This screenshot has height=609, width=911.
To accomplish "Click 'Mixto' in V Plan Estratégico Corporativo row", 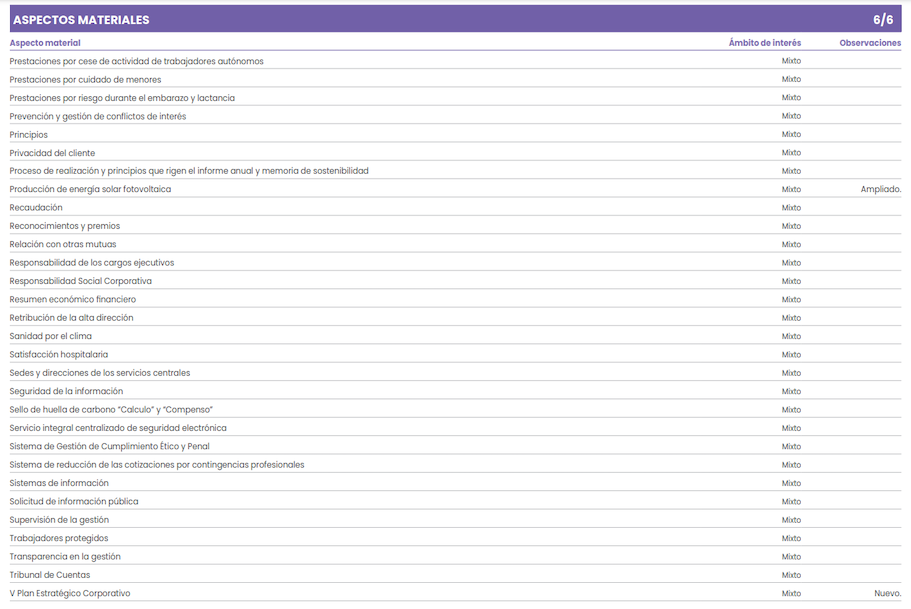I will (x=791, y=594).
